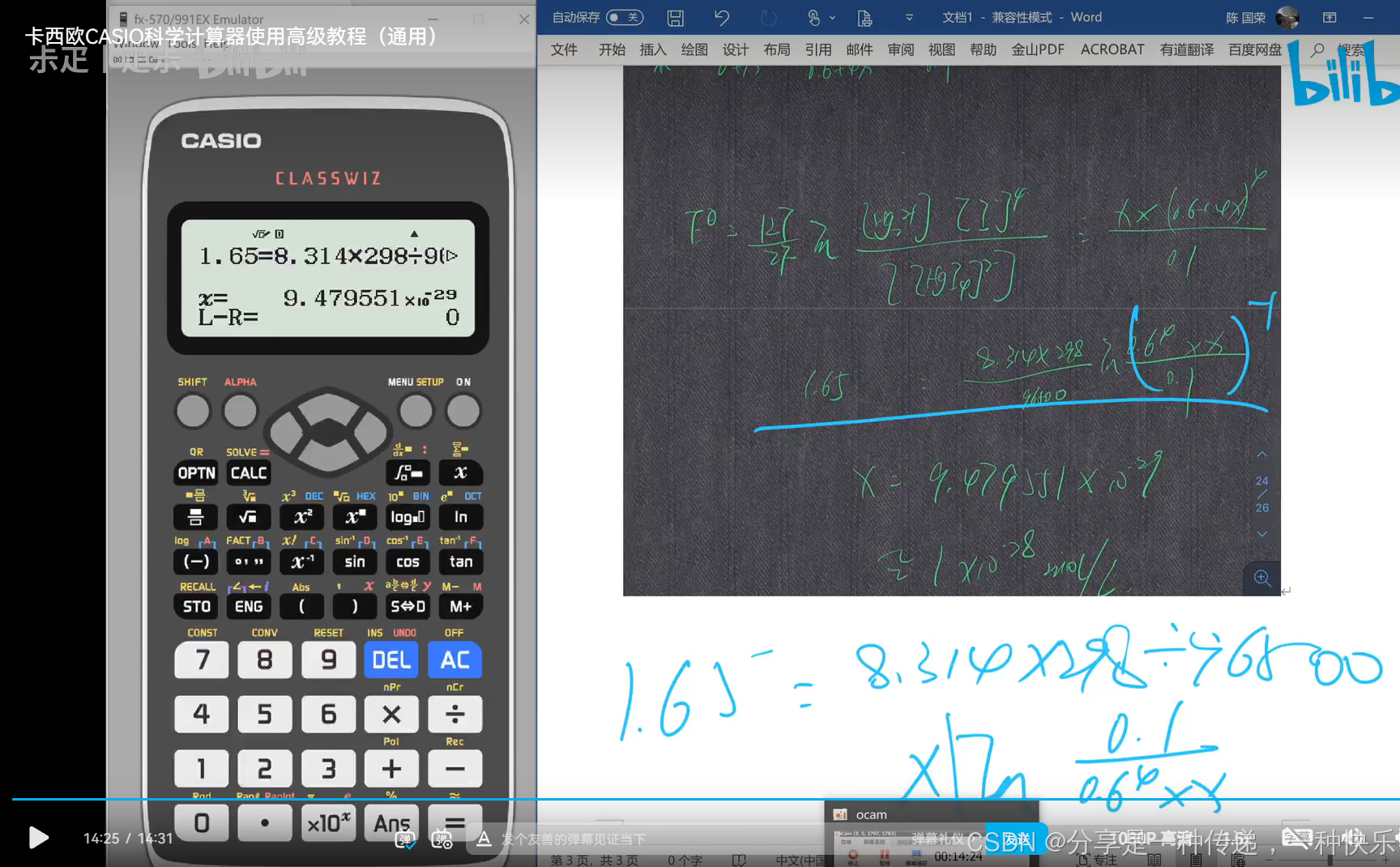Click the video play button

[38, 838]
